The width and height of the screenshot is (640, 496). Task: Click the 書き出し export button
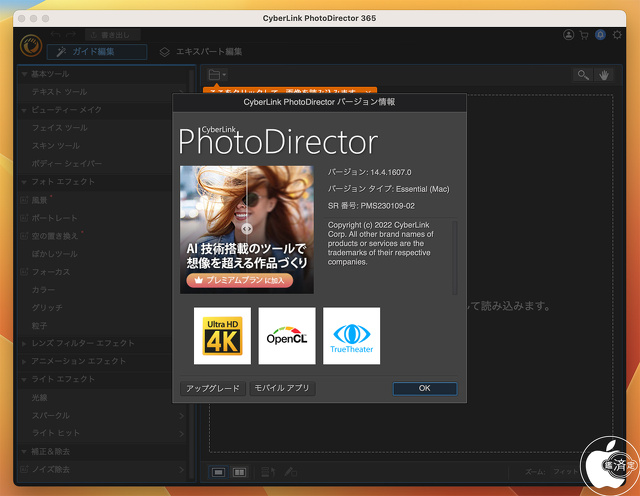113,35
